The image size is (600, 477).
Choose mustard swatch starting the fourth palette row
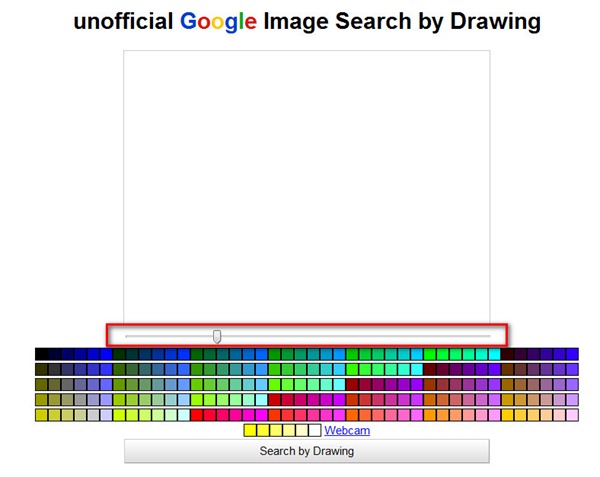pos(41,400)
